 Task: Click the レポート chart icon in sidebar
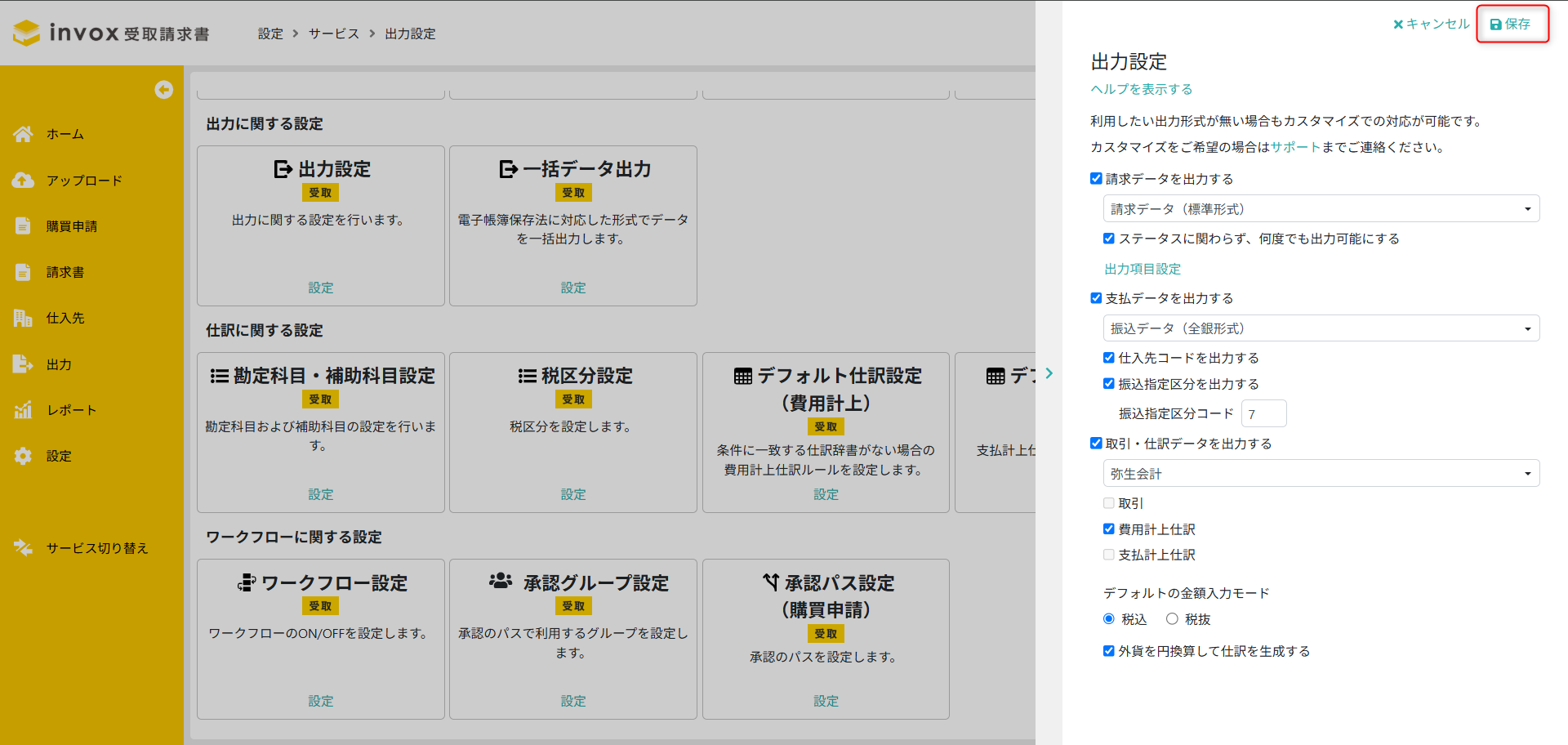pyautogui.click(x=23, y=410)
